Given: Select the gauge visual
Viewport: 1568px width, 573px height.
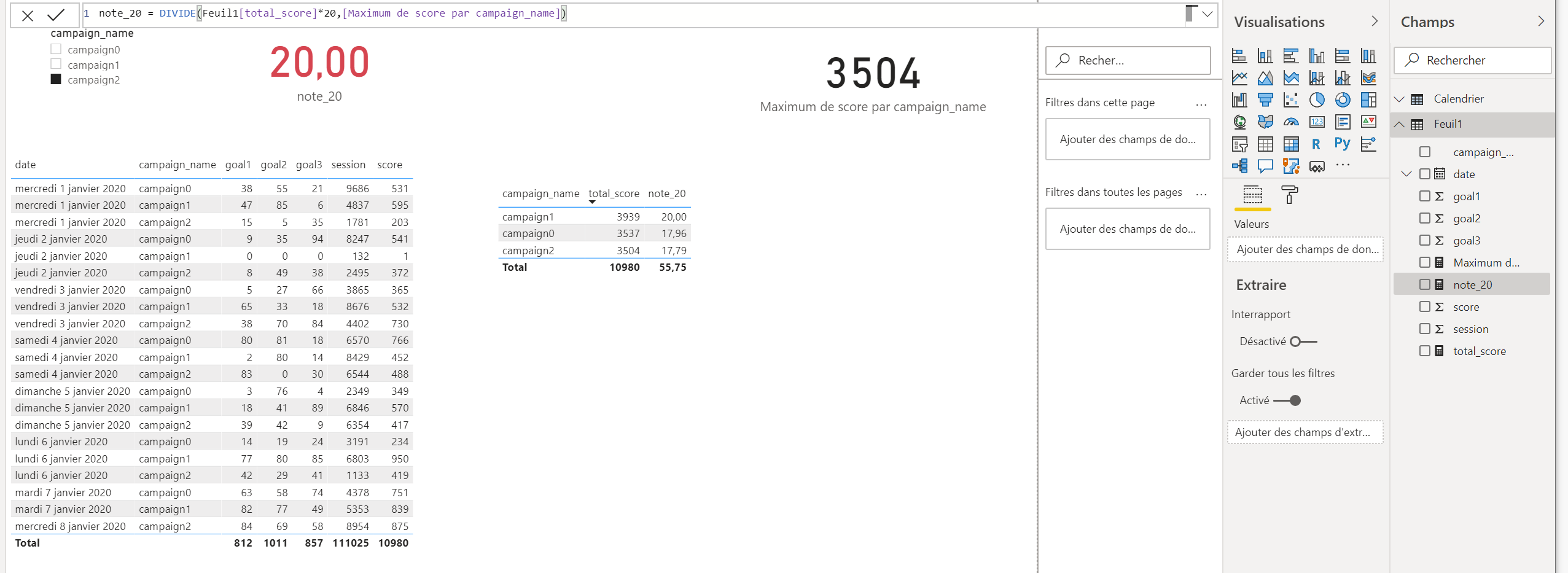Looking at the screenshot, I should (1291, 122).
